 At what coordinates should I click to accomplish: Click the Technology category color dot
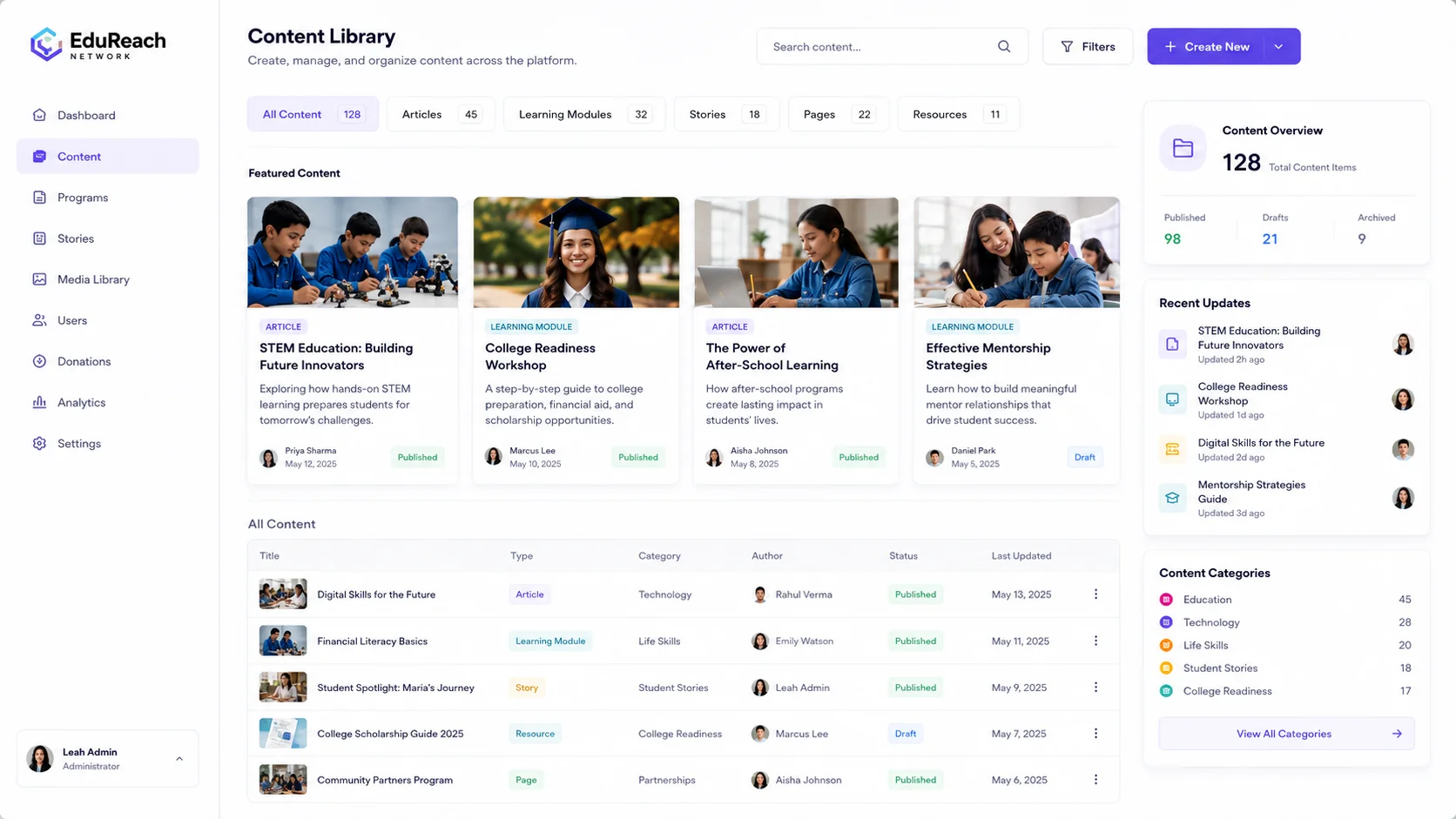tap(1166, 622)
